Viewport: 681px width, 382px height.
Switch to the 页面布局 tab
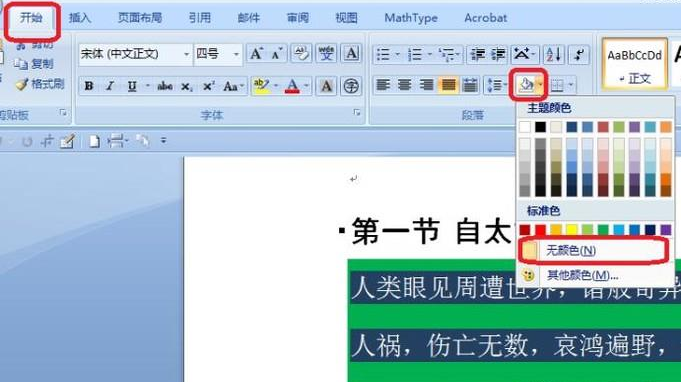tap(140, 18)
